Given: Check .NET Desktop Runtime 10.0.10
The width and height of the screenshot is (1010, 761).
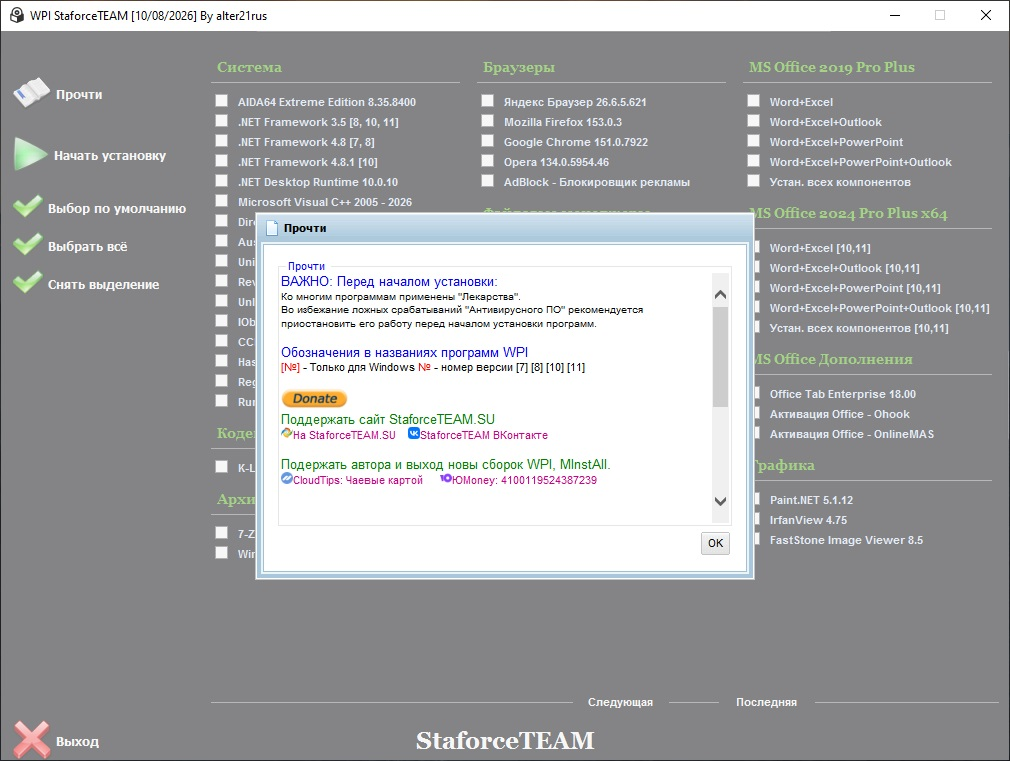Looking at the screenshot, I should (x=222, y=180).
